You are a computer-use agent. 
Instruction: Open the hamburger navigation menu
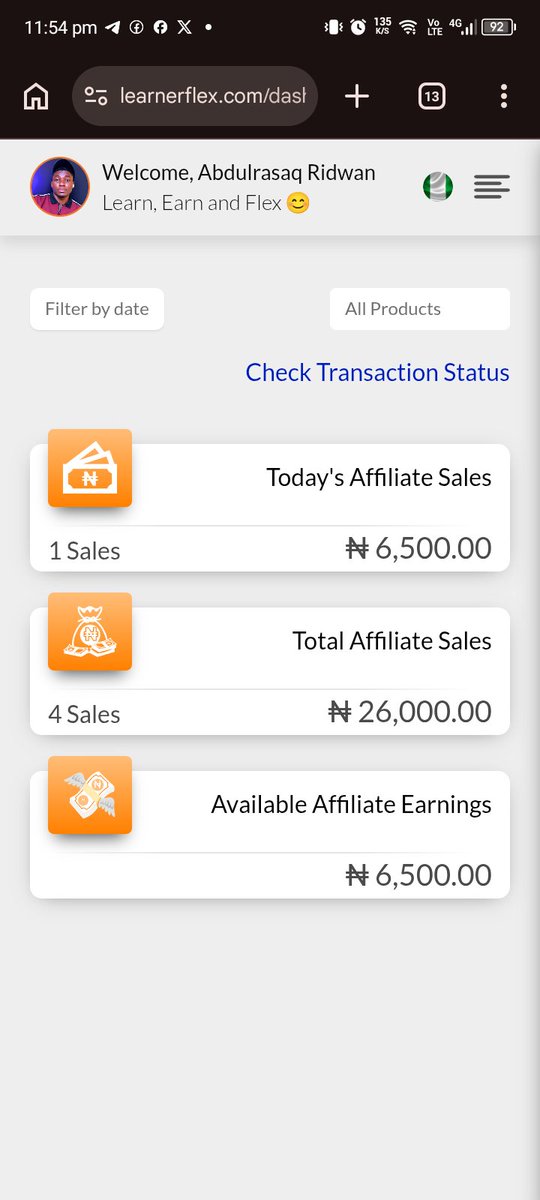(x=492, y=186)
